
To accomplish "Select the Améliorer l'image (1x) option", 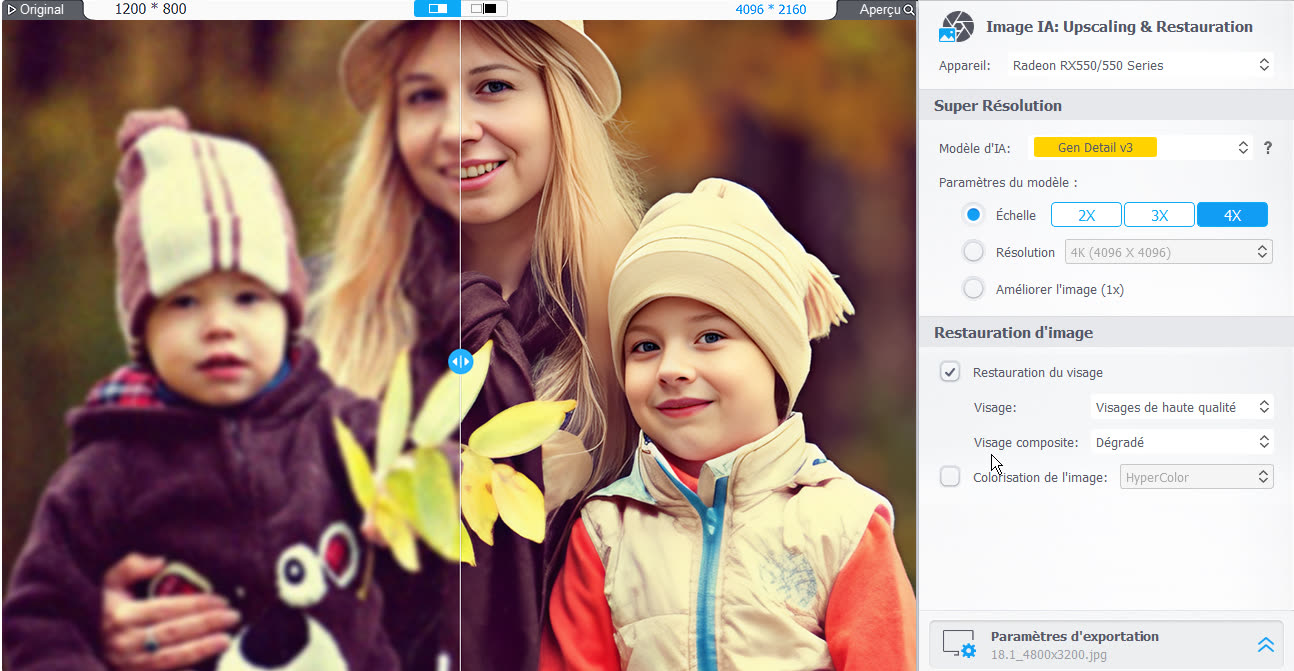I will tap(973, 289).
